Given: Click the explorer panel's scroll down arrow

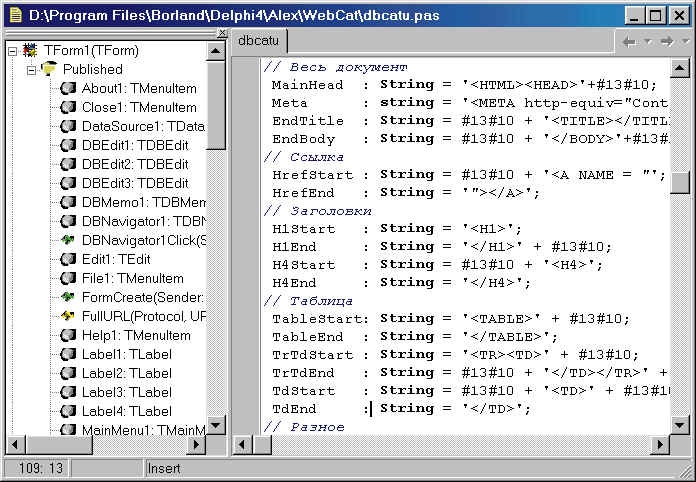Looking at the screenshot, I should [216, 425].
